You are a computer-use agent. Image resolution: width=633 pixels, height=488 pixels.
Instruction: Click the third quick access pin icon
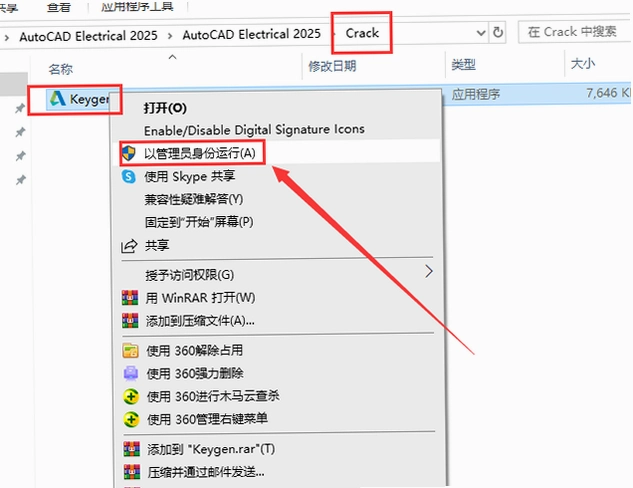pyautogui.click(x=20, y=156)
